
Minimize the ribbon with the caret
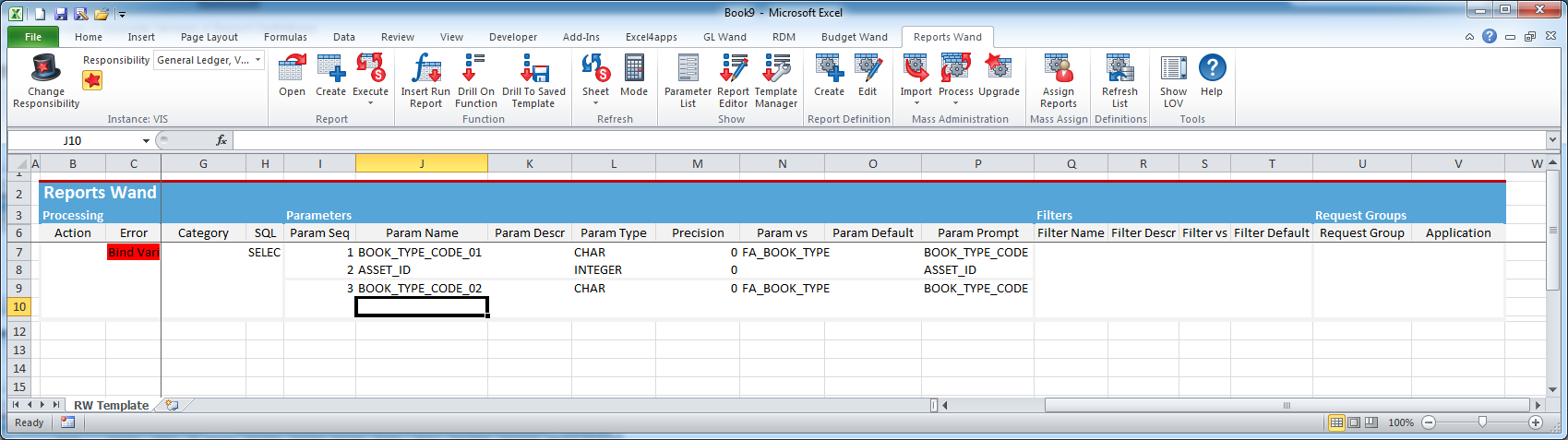point(1469,37)
